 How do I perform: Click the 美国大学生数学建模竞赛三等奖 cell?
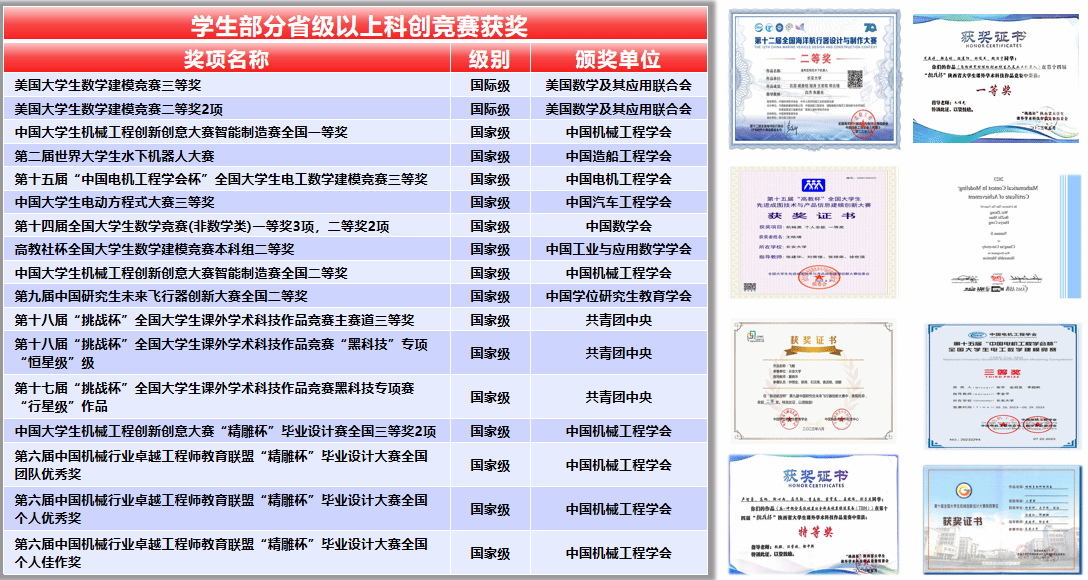tap(108, 85)
